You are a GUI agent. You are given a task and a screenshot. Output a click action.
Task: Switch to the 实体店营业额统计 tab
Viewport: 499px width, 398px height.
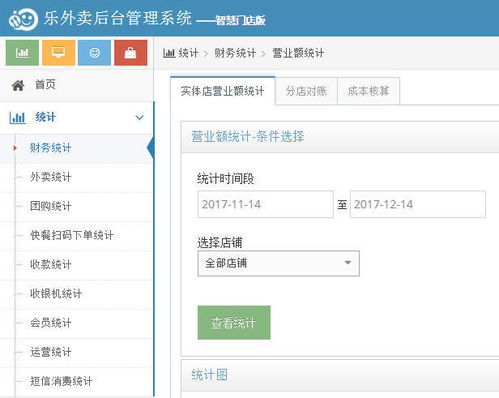coord(223,91)
